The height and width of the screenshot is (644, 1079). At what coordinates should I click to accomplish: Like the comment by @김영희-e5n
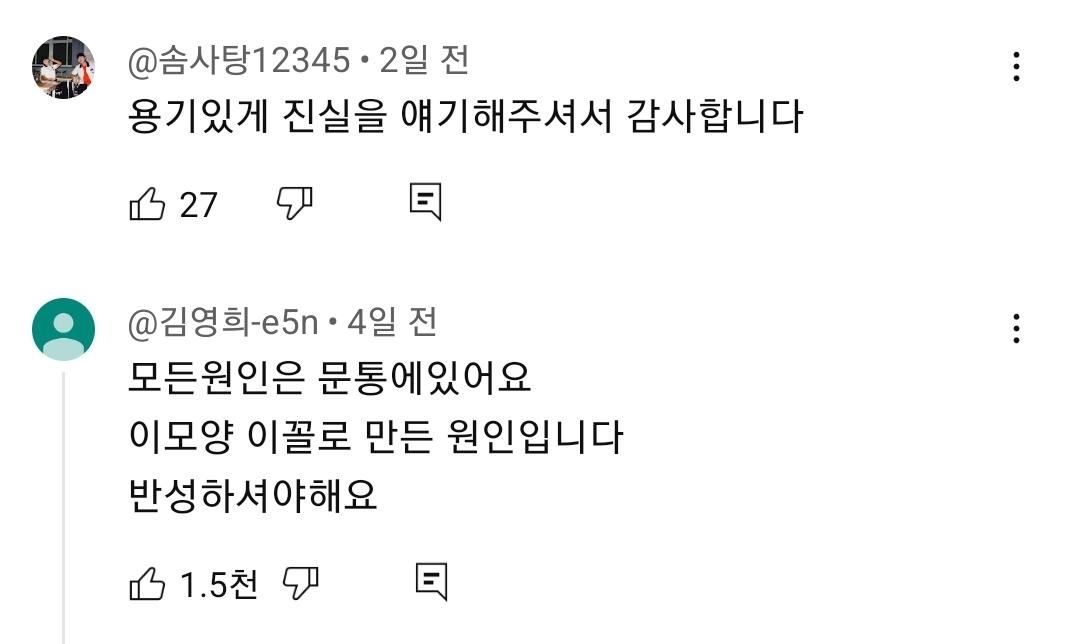tap(147, 584)
